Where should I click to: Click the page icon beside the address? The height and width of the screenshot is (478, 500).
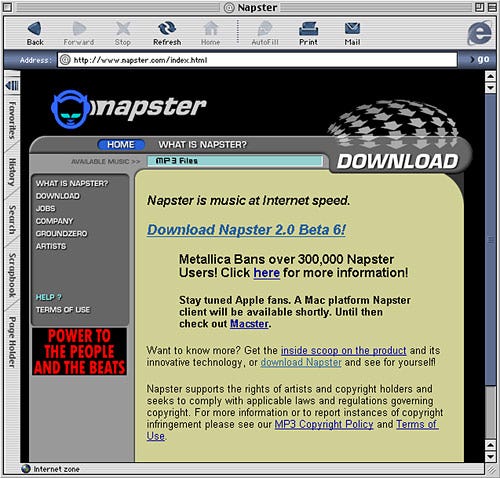tap(65, 60)
